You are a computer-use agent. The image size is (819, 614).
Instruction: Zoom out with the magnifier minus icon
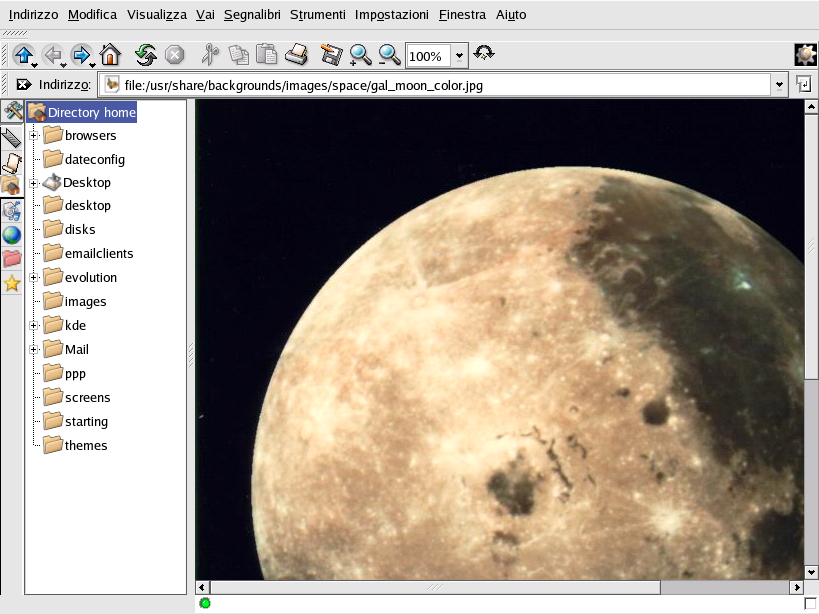[x=389, y=54]
